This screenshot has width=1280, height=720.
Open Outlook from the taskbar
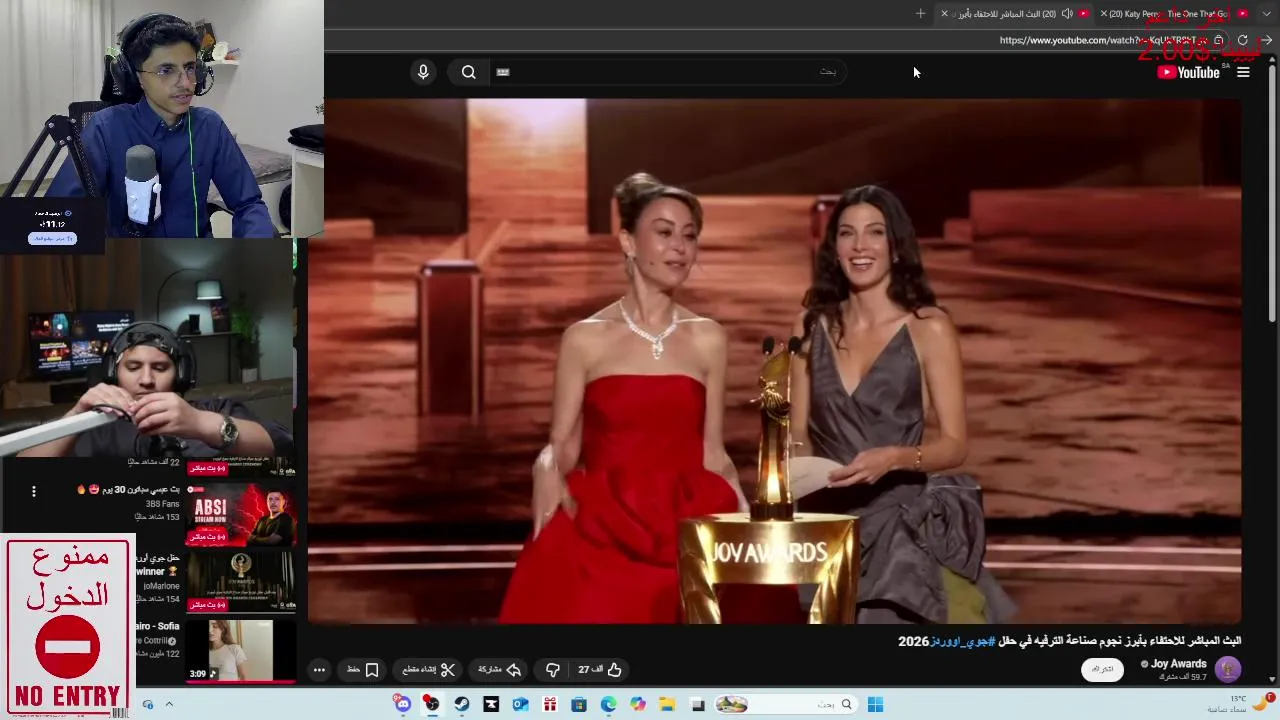pyautogui.click(x=520, y=705)
